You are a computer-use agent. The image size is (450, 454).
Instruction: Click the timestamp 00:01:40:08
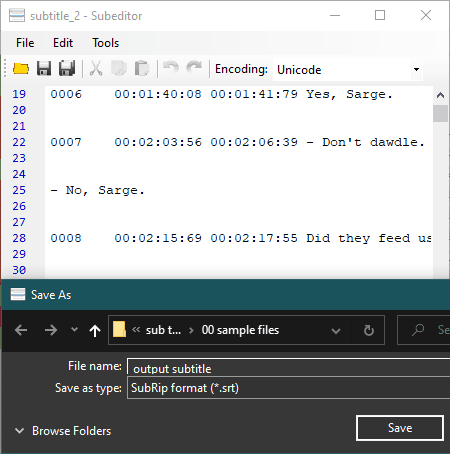coord(158,94)
